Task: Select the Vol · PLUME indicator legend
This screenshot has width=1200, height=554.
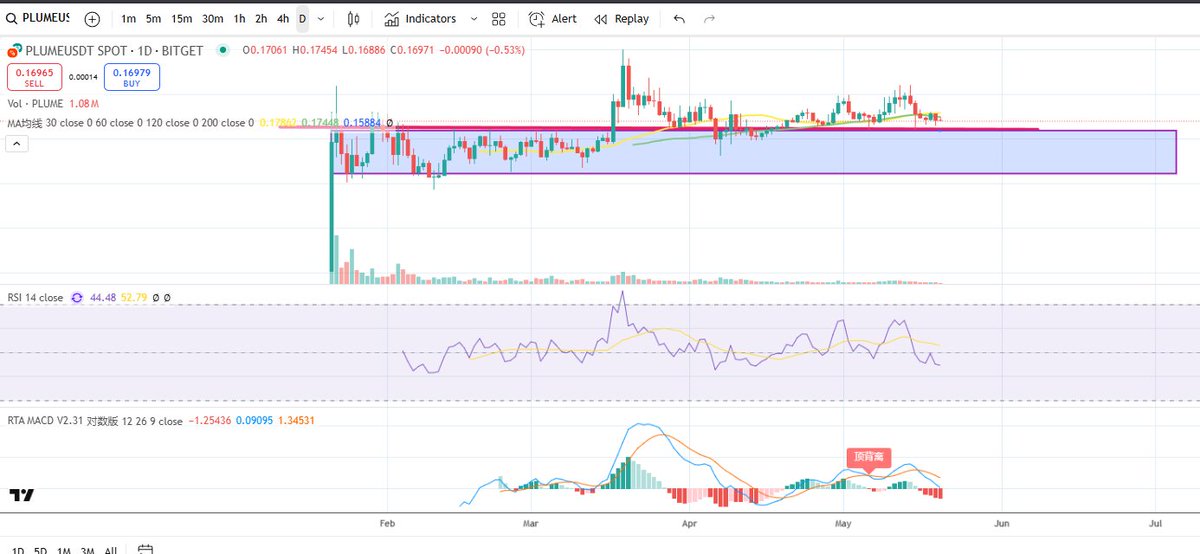Action: tap(36, 103)
